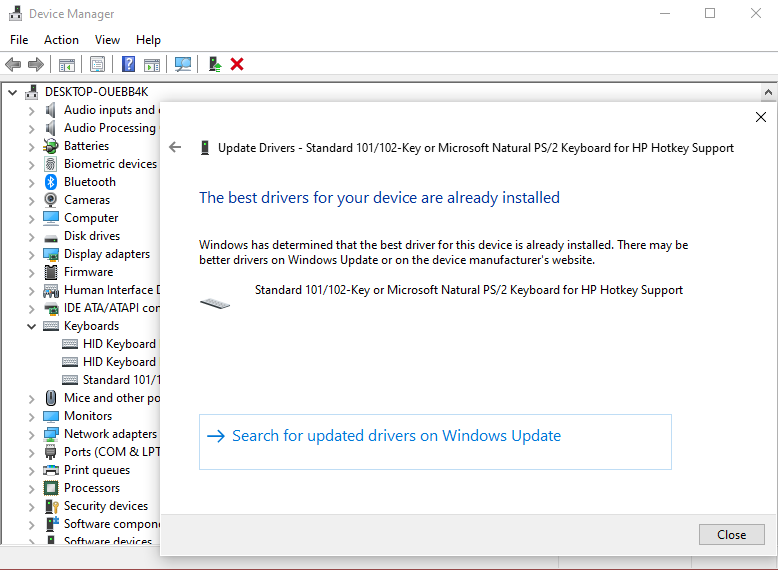The height and width of the screenshot is (570, 778).
Task: Click the Batteries category icon
Action: click(51, 146)
